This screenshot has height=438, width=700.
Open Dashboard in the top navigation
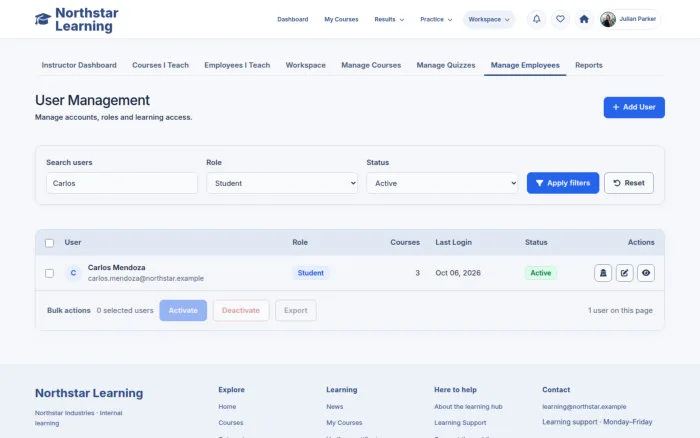[x=293, y=19]
